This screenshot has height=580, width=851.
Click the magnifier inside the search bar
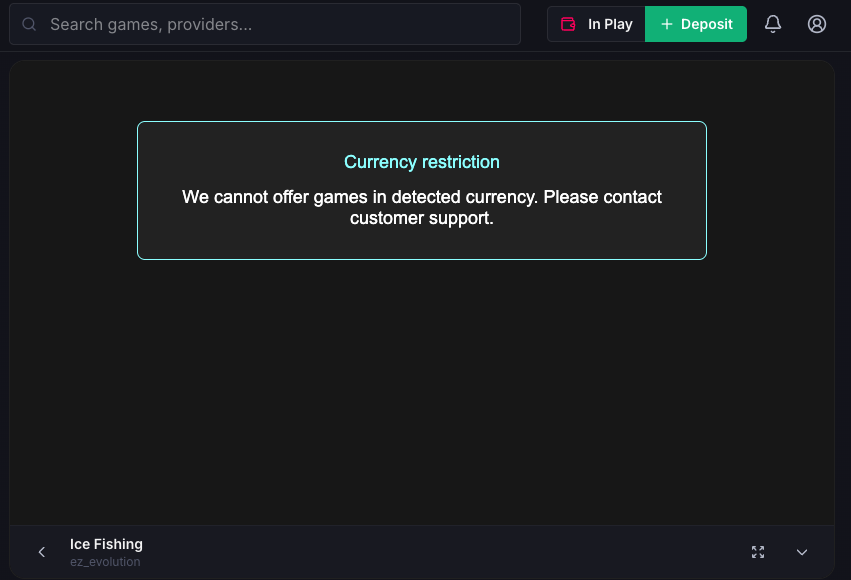28,24
